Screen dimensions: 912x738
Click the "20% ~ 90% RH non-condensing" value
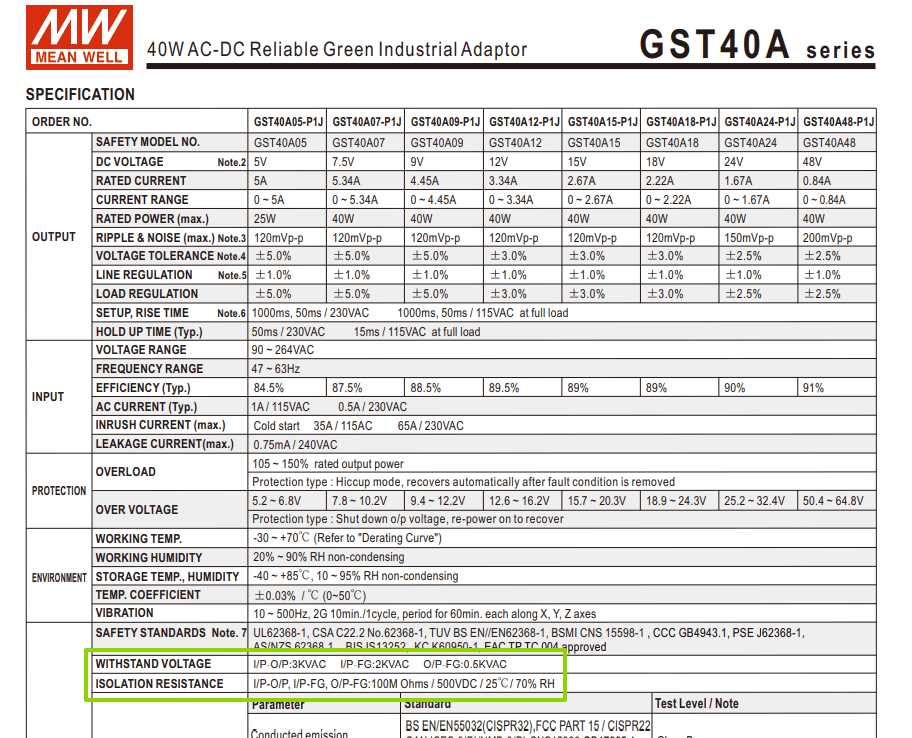pyautogui.click(x=329, y=557)
